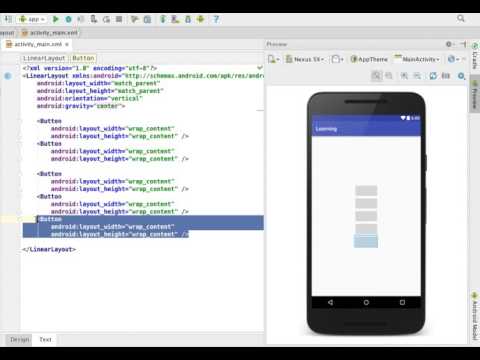
Task: Toggle the Preview side tool window tab
Action: (475, 94)
